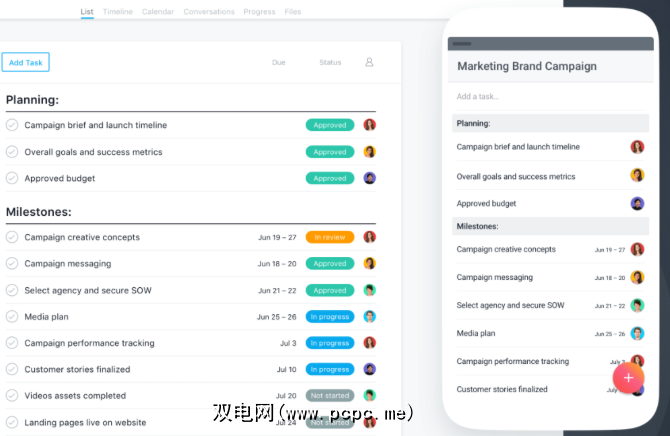Image resolution: width=670 pixels, height=436 pixels.
Task: Mark Campaign messaging task complete
Action: tap(12, 263)
